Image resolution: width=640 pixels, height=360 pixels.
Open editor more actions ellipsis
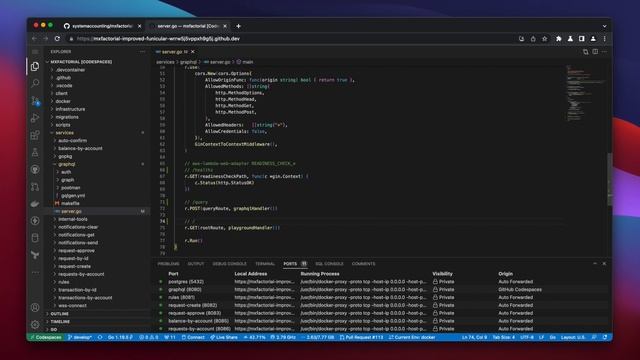click(604, 52)
